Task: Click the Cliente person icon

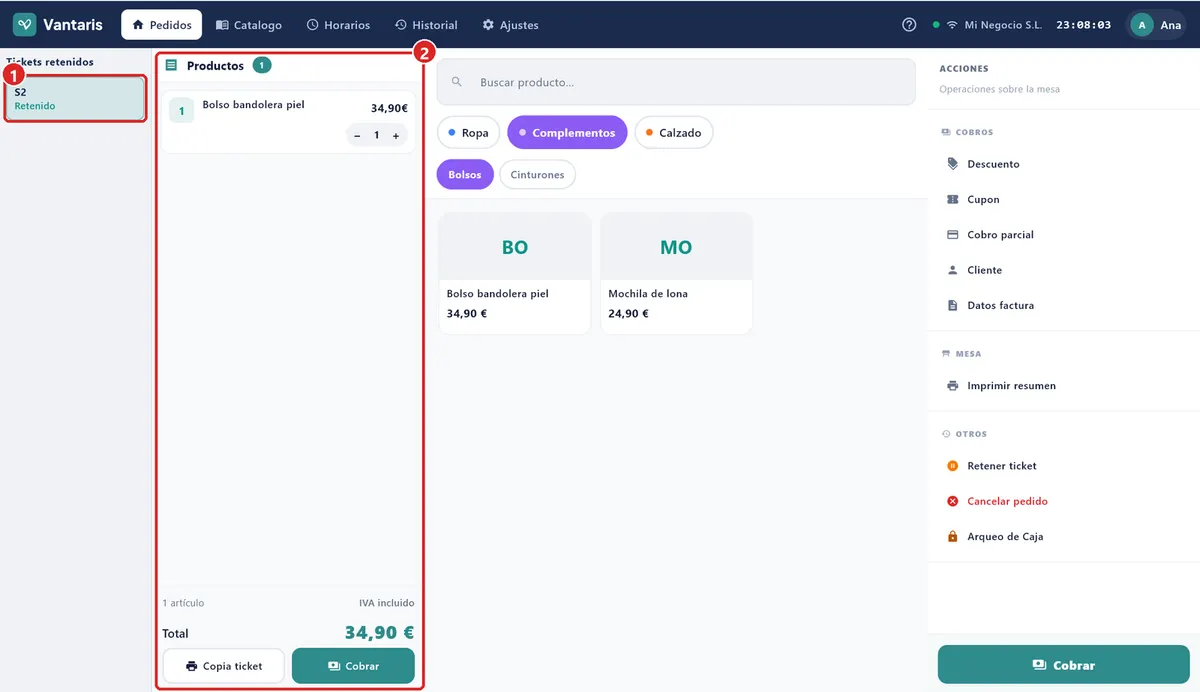Action: point(952,270)
